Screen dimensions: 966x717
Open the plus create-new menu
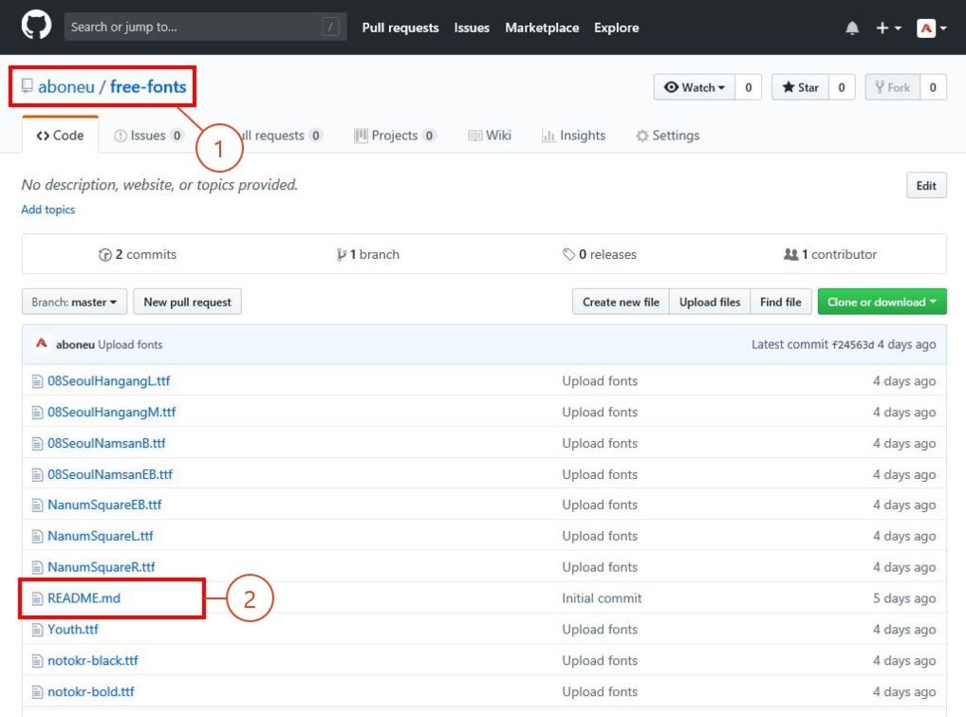coord(888,28)
